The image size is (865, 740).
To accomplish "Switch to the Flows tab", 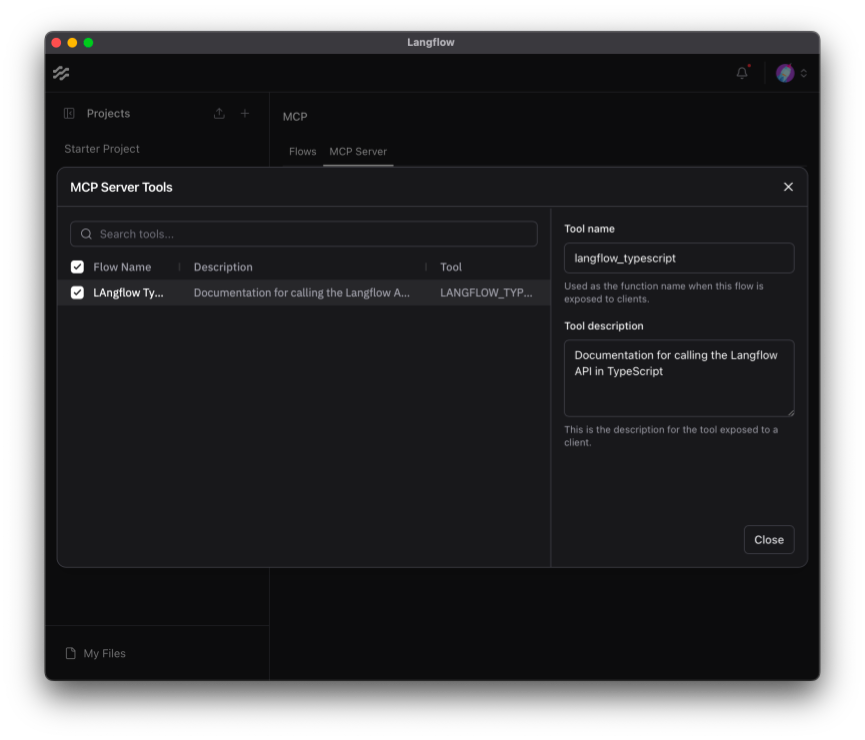I will [302, 151].
